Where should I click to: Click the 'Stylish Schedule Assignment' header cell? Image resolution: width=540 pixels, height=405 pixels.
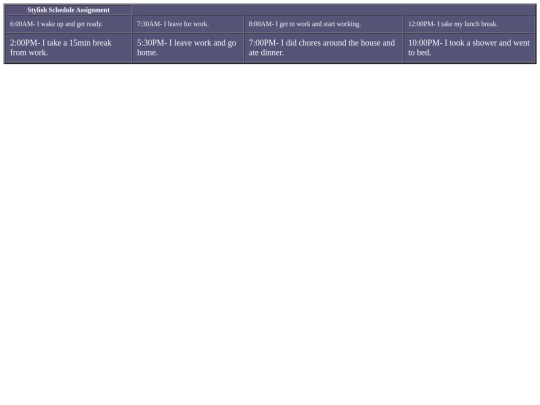(x=69, y=10)
